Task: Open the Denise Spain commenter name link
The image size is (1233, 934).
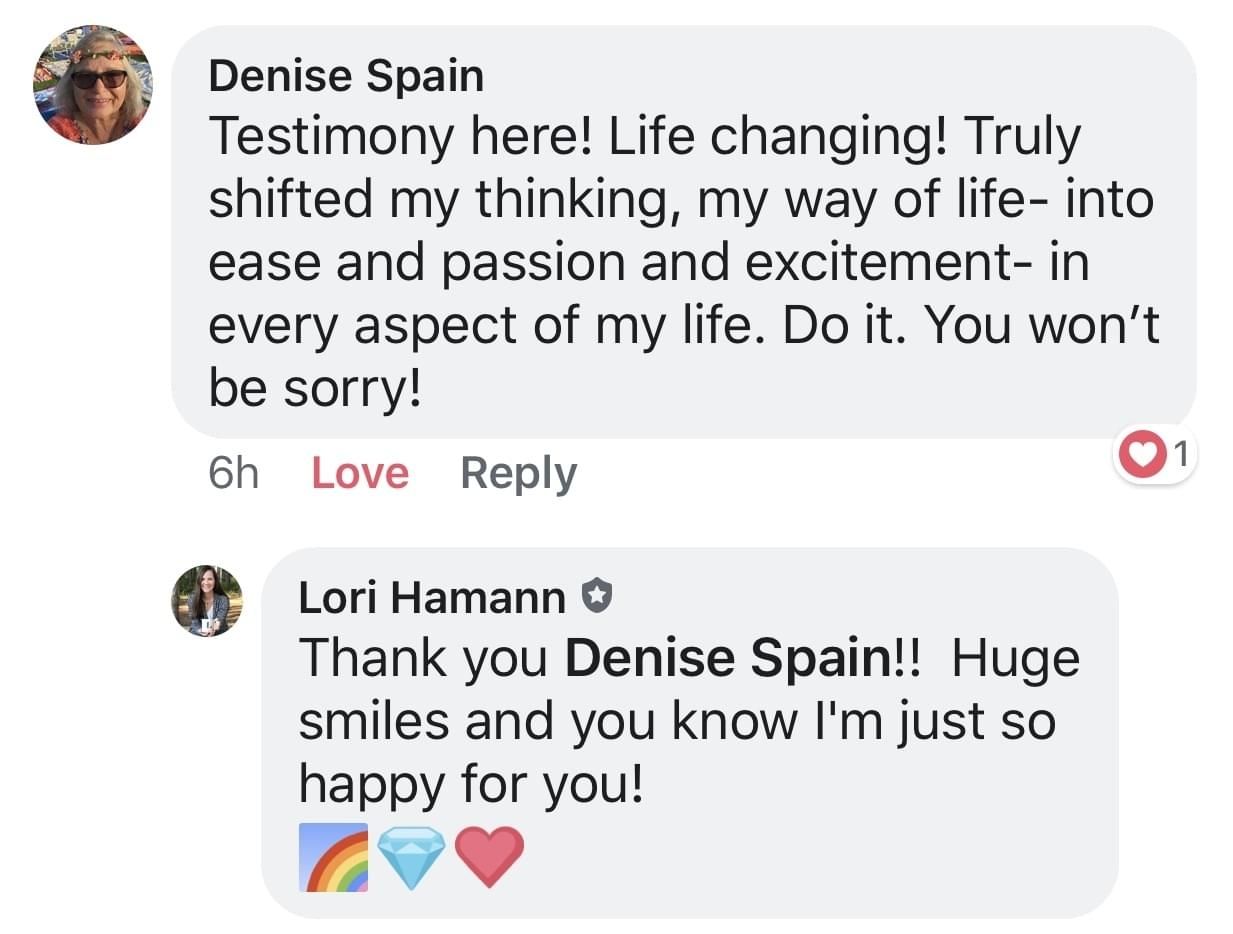Action: point(346,77)
